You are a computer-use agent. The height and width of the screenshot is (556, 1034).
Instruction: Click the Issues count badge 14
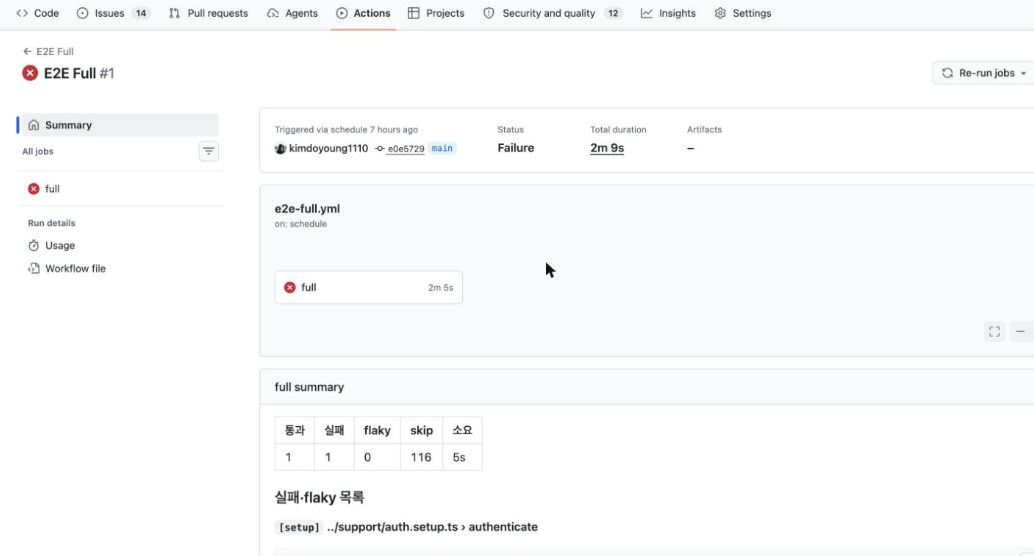[x=140, y=13]
